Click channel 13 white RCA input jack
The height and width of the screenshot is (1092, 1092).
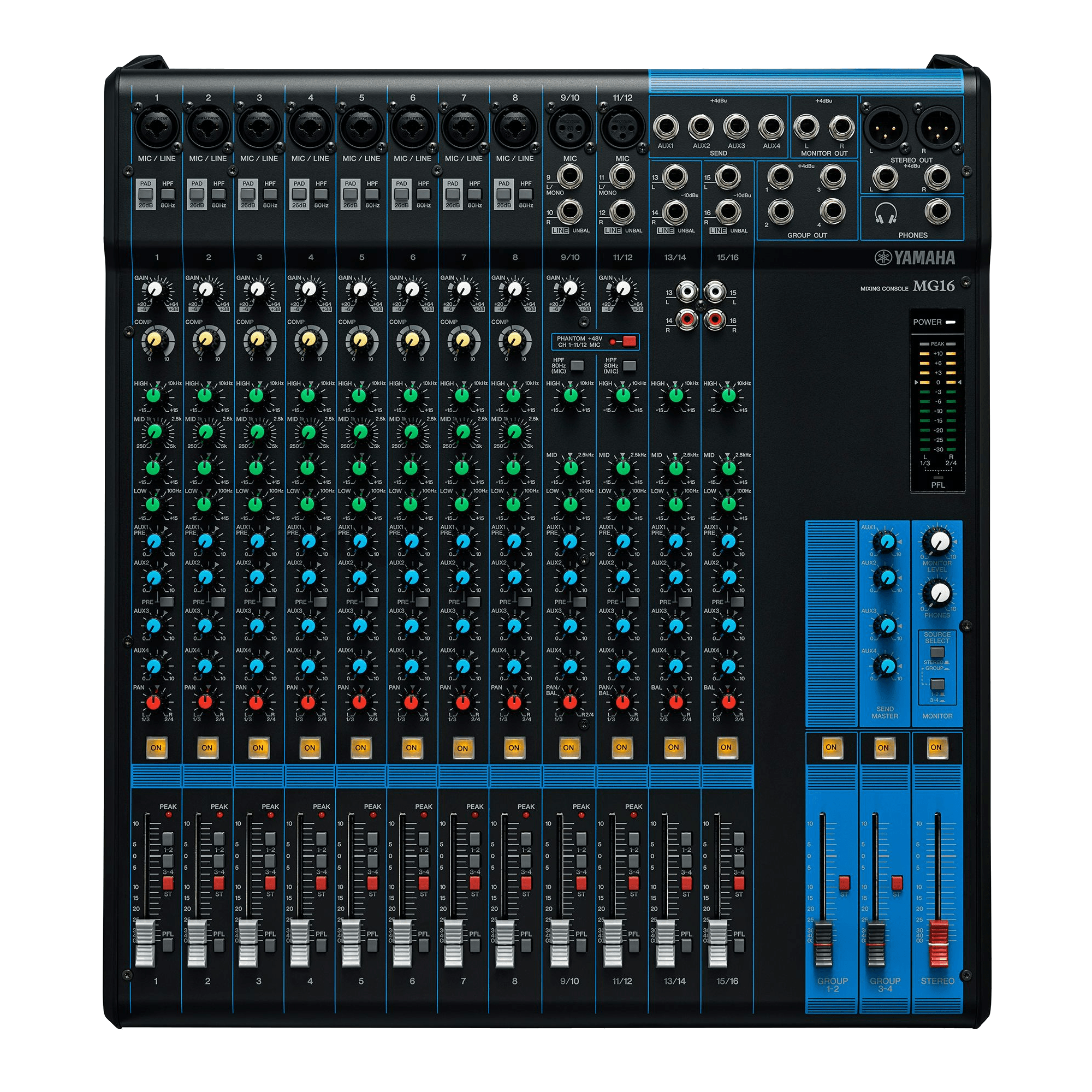coord(687,292)
